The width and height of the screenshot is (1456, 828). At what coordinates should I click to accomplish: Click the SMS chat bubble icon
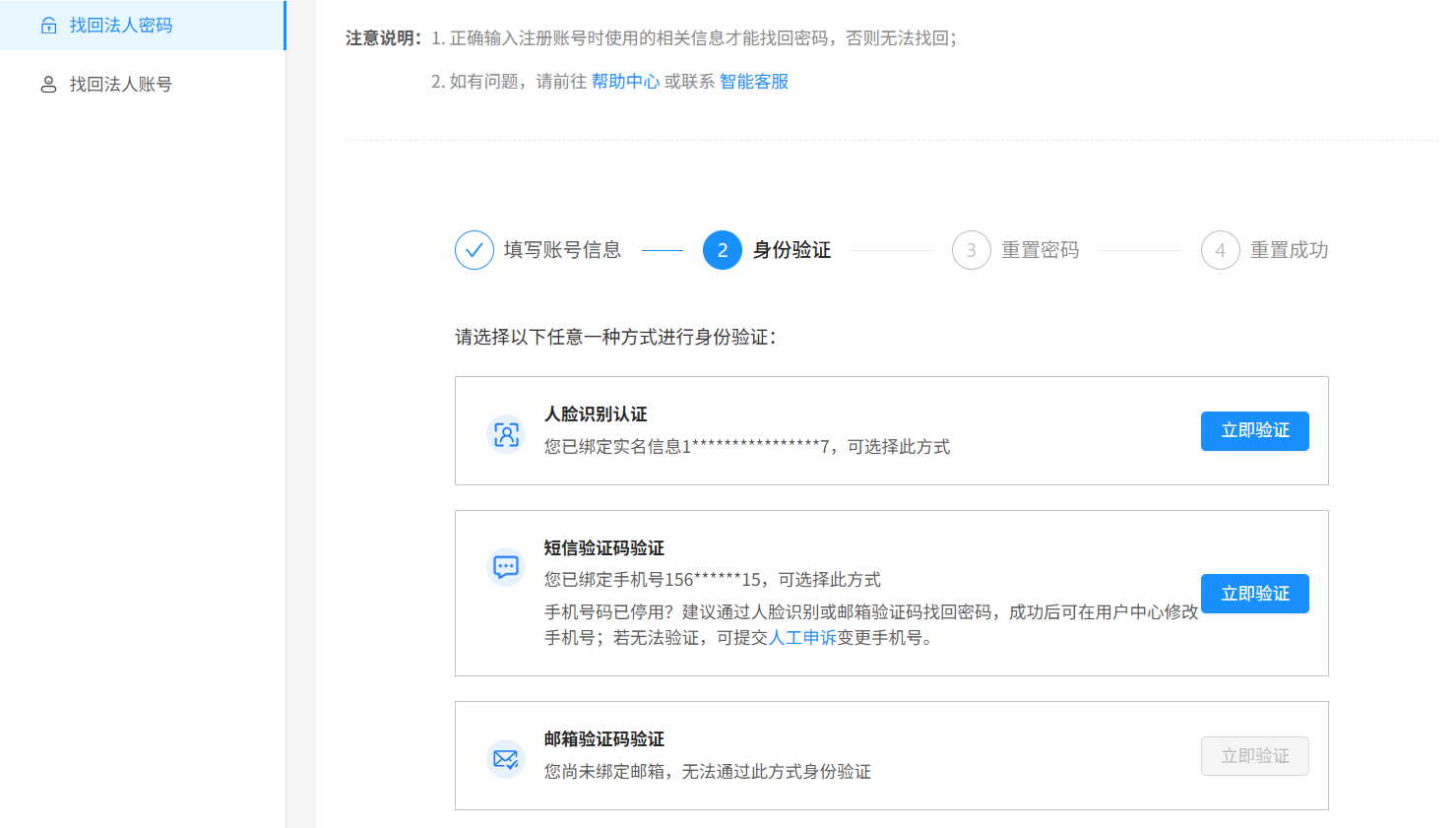pyautogui.click(x=506, y=567)
